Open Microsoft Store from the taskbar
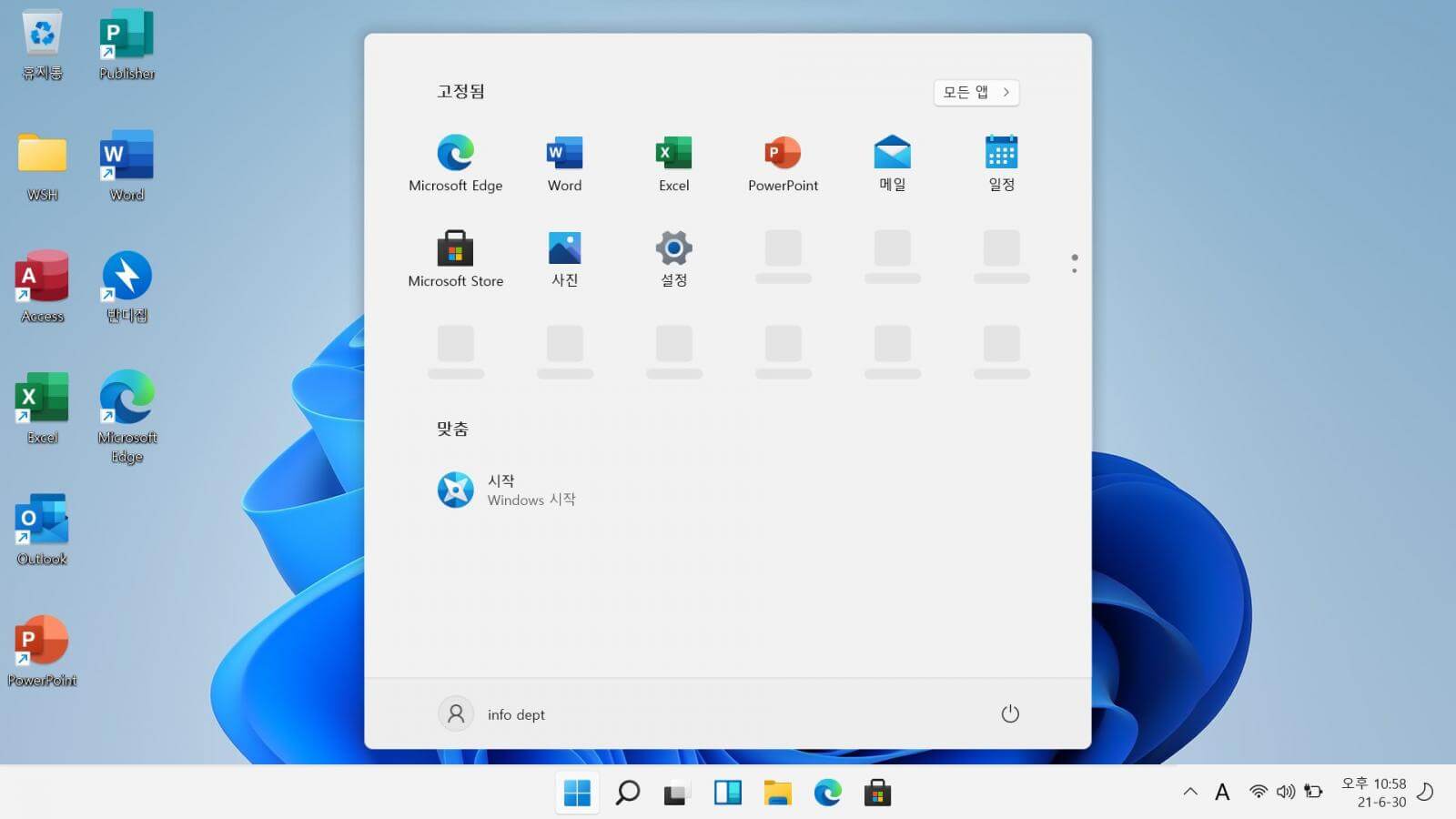The height and width of the screenshot is (819, 1456). (x=877, y=793)
